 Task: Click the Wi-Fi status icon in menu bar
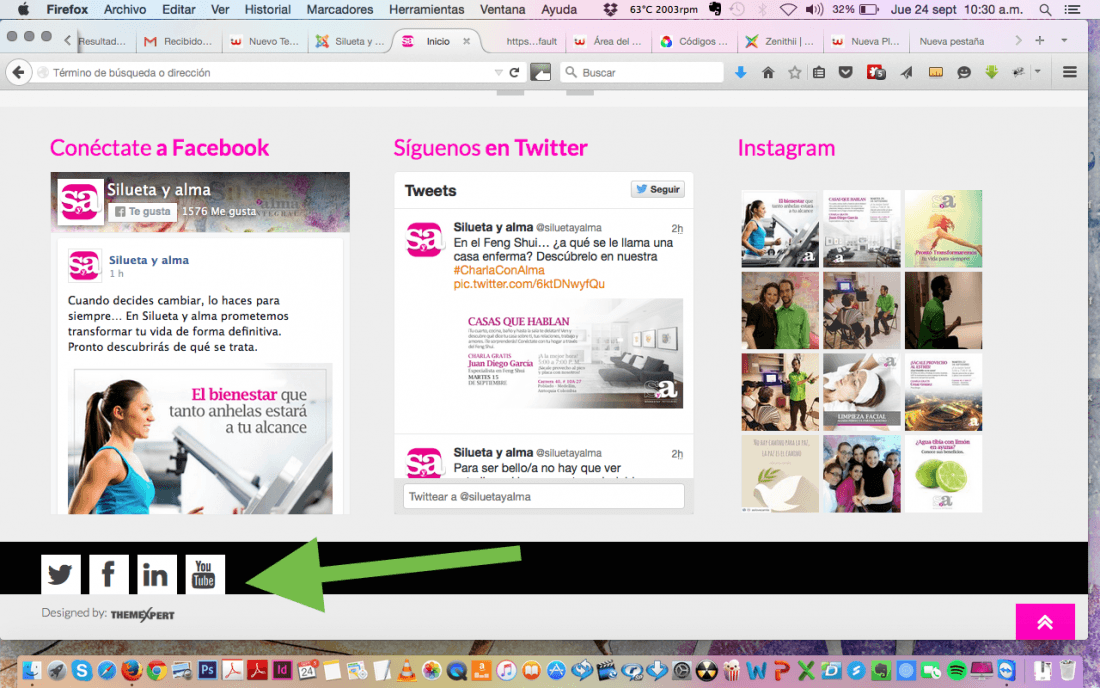[789, 10]
